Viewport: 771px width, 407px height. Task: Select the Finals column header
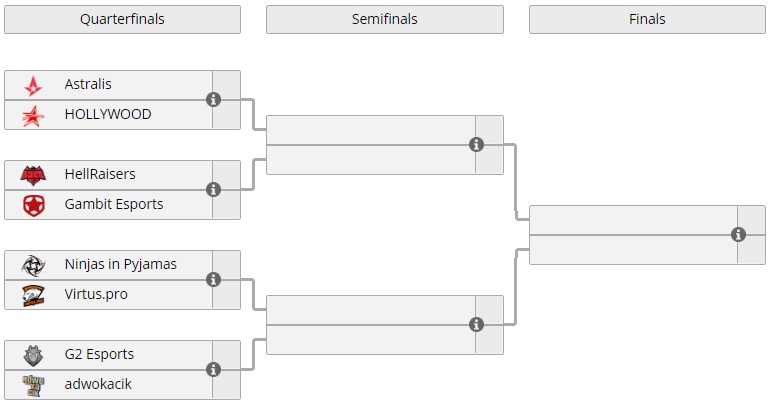[x=647, y=19]
